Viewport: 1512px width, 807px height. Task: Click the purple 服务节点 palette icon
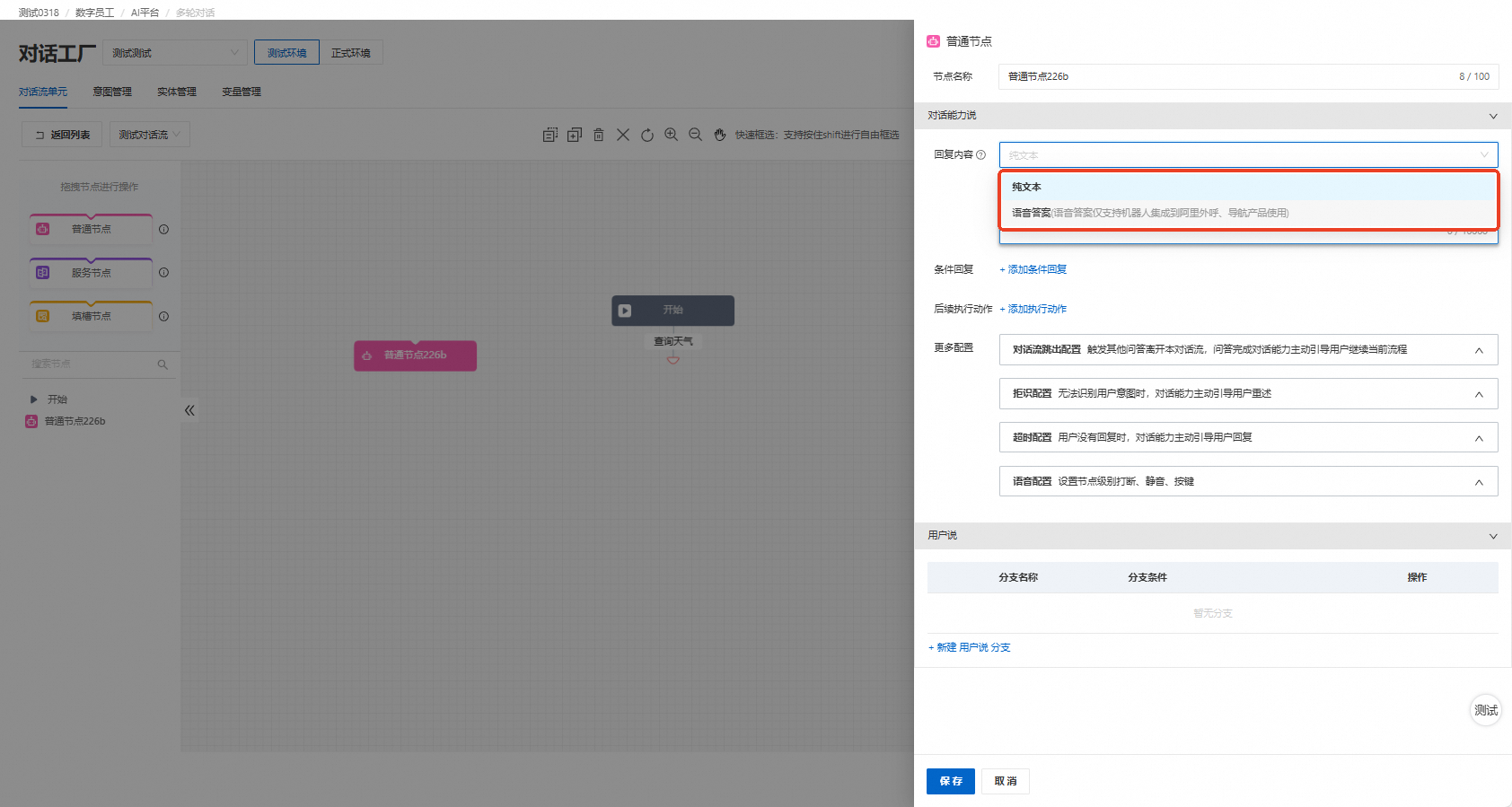point(42,272)
